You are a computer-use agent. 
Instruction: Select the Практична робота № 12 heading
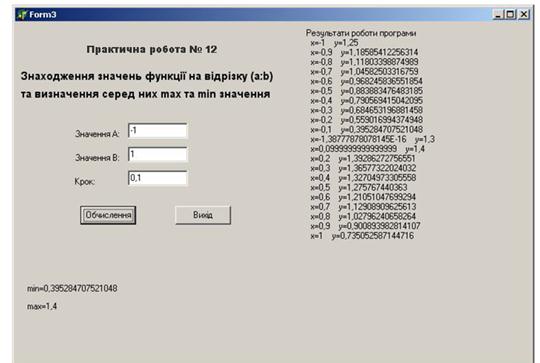pyautogui.click(x=152, y=50)
